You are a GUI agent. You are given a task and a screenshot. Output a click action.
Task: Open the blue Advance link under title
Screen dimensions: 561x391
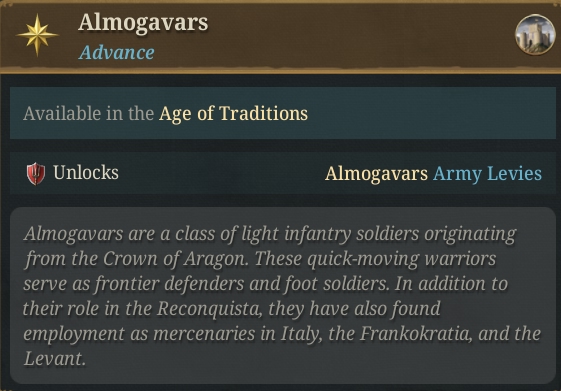(116, 53)
